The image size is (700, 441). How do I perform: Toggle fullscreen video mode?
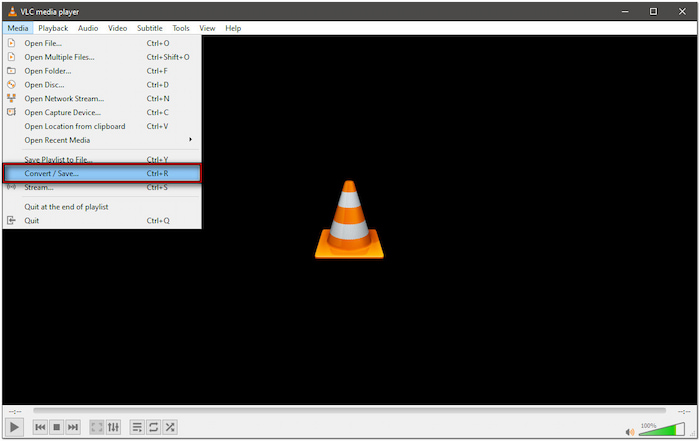tap(97, 427)
